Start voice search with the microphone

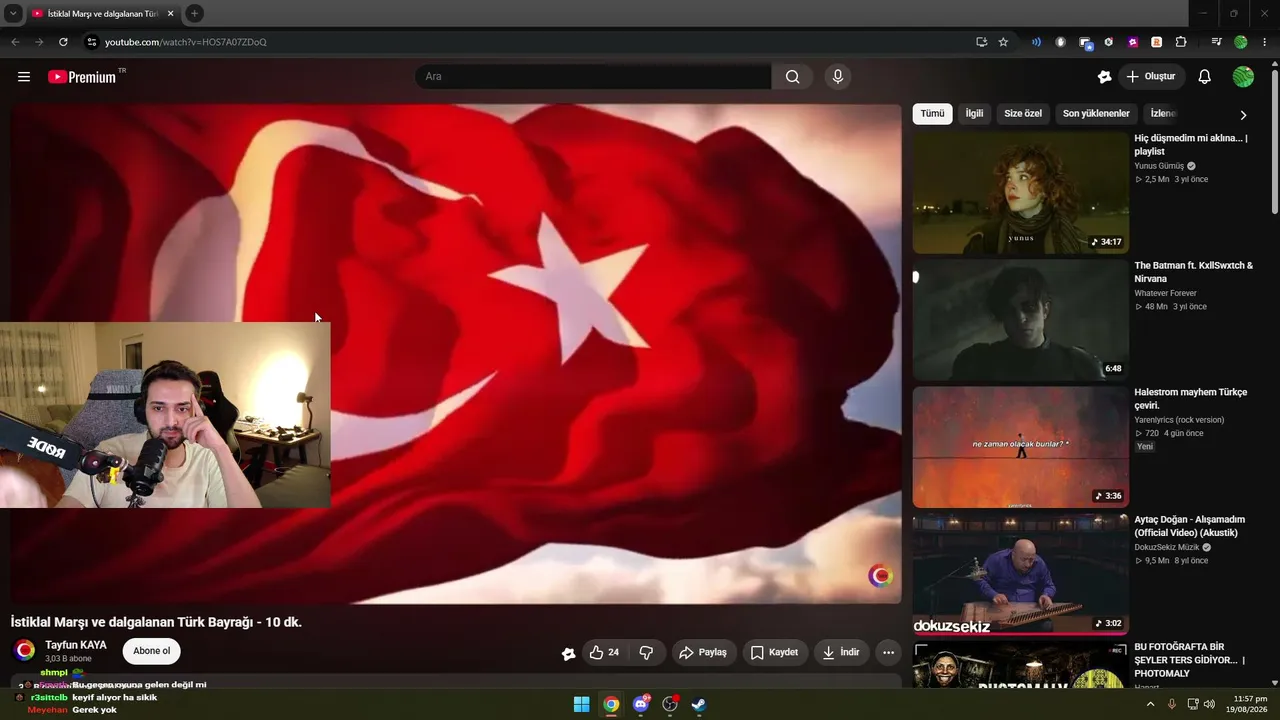838,77
